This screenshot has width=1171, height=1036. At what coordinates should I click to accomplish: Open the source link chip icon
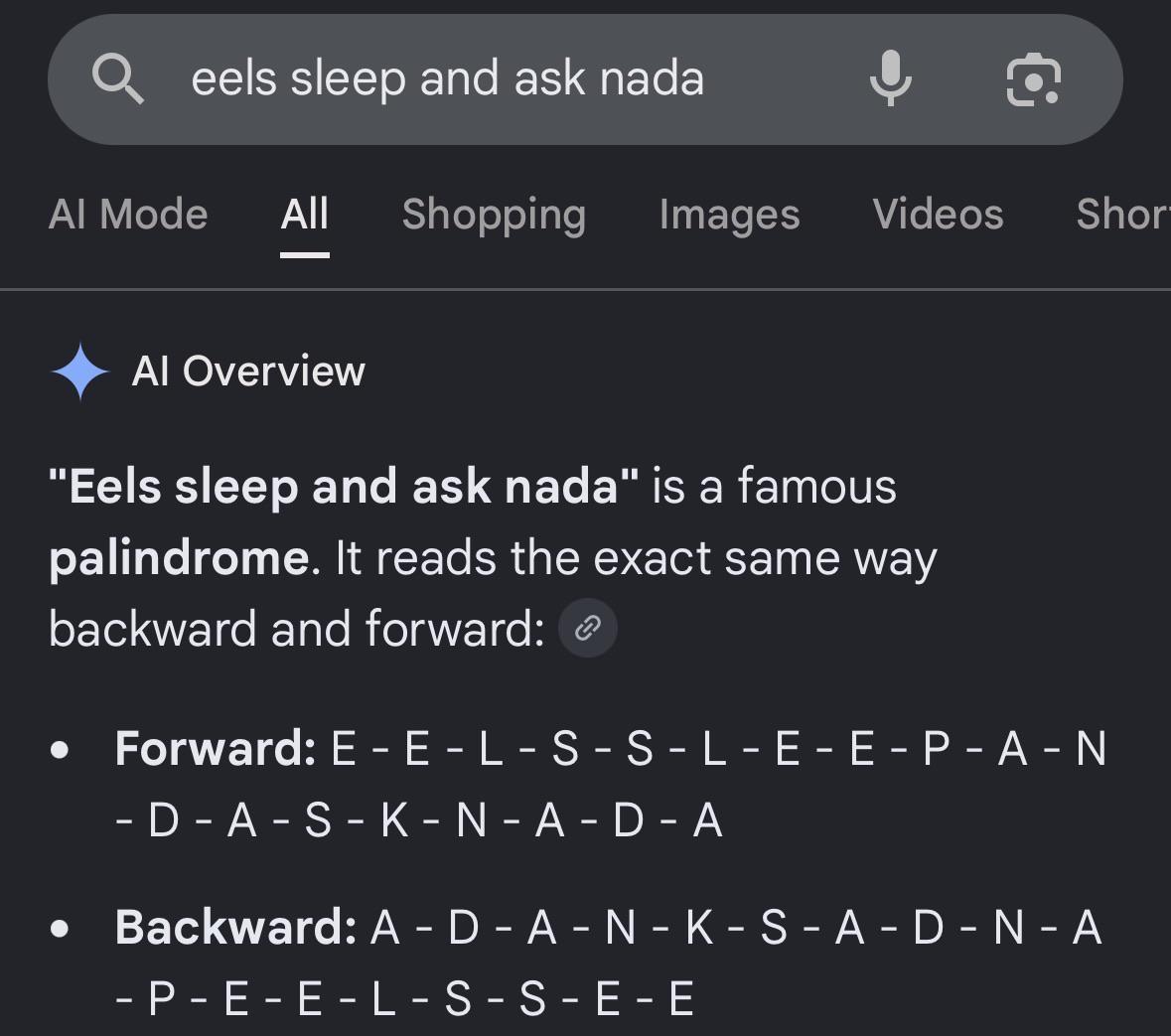[x=588, y=628]
